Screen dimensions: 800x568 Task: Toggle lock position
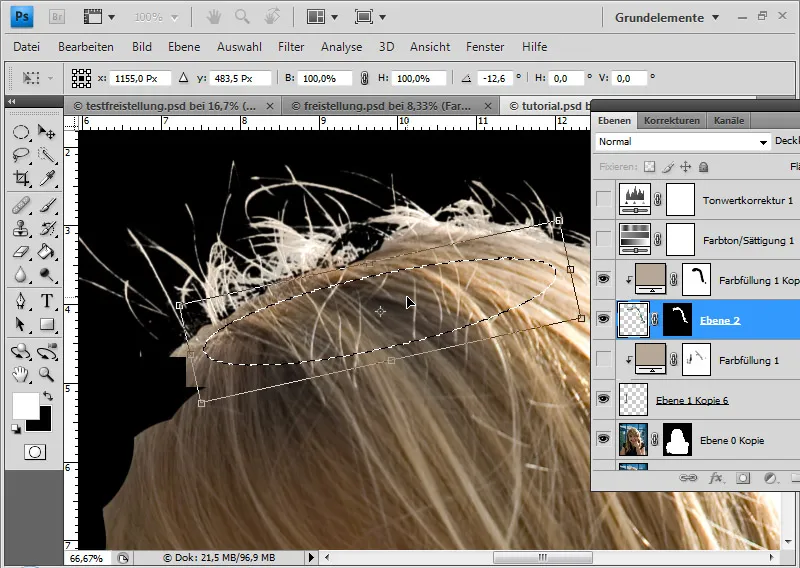(686, 167)
